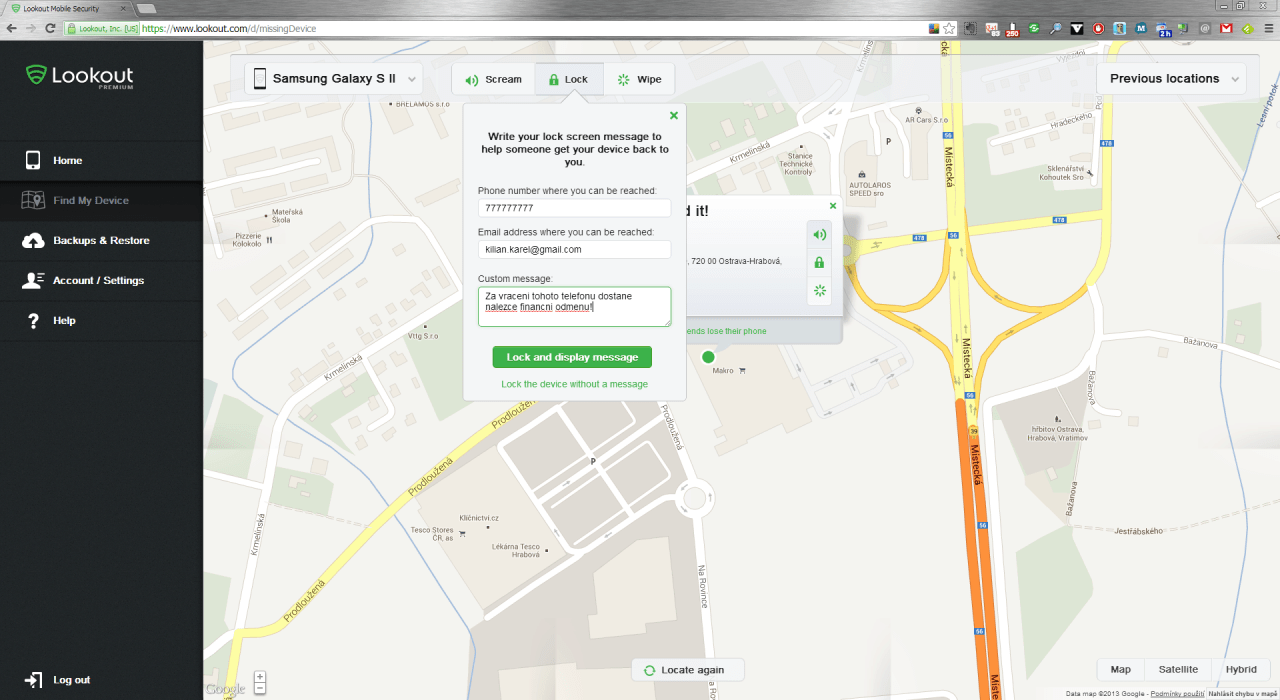Click the Lookout, Inc. SSL certificate badge
Viewport: 1280px width, 700px height.
pos(102,29)
